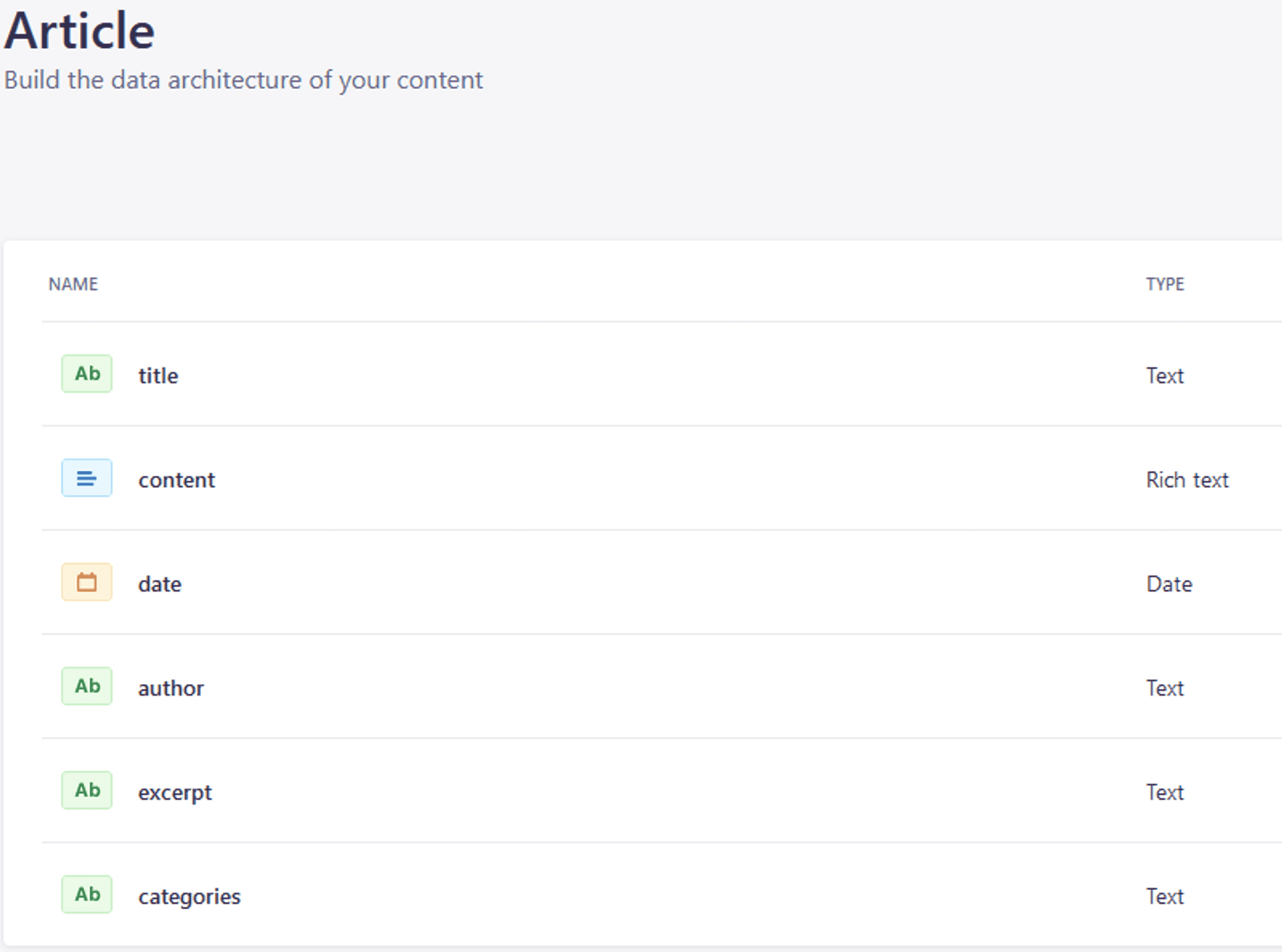Open the categories field name

[189, 897]
